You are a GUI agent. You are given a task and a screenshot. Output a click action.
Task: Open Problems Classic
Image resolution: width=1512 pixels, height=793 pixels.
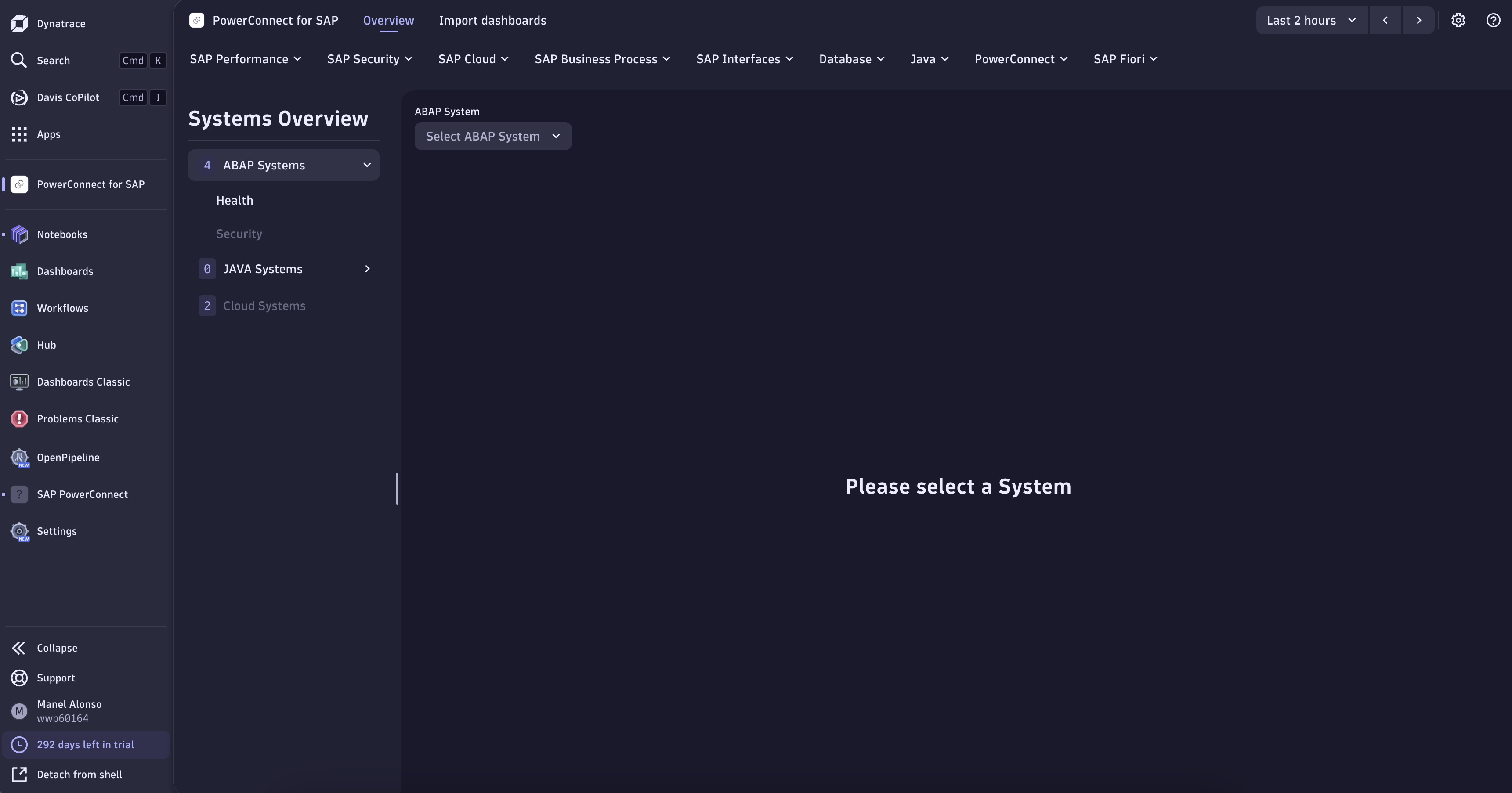pos(78,418)
